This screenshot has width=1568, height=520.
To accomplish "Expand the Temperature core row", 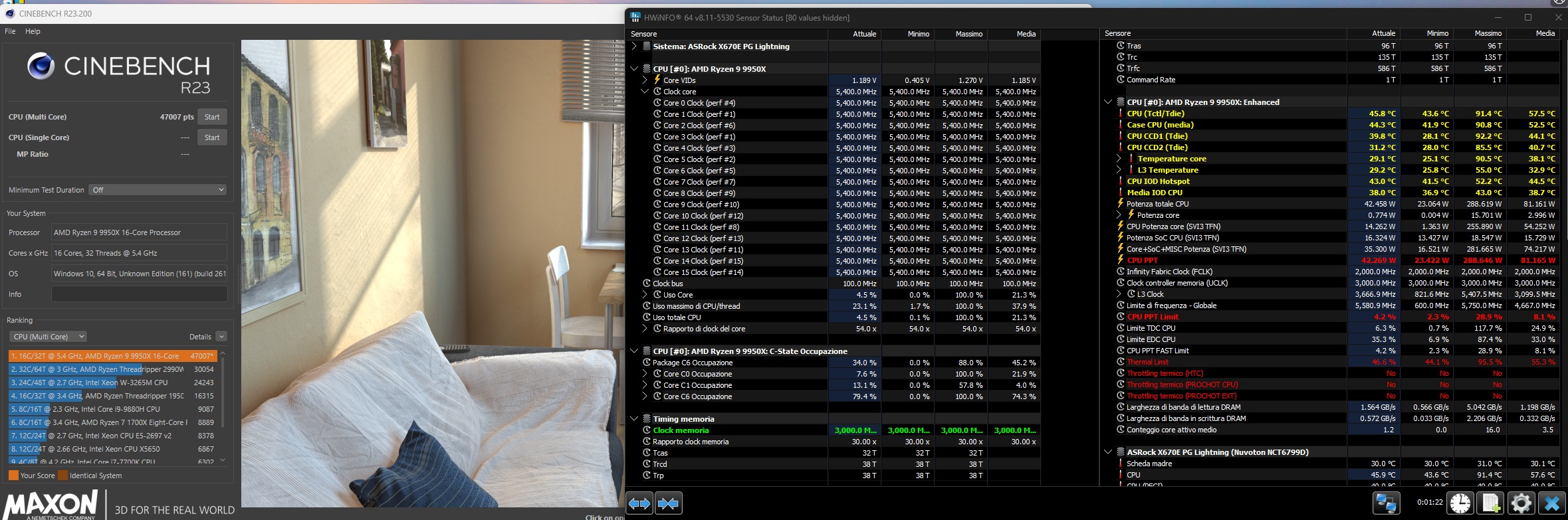I will (1119, 158).
